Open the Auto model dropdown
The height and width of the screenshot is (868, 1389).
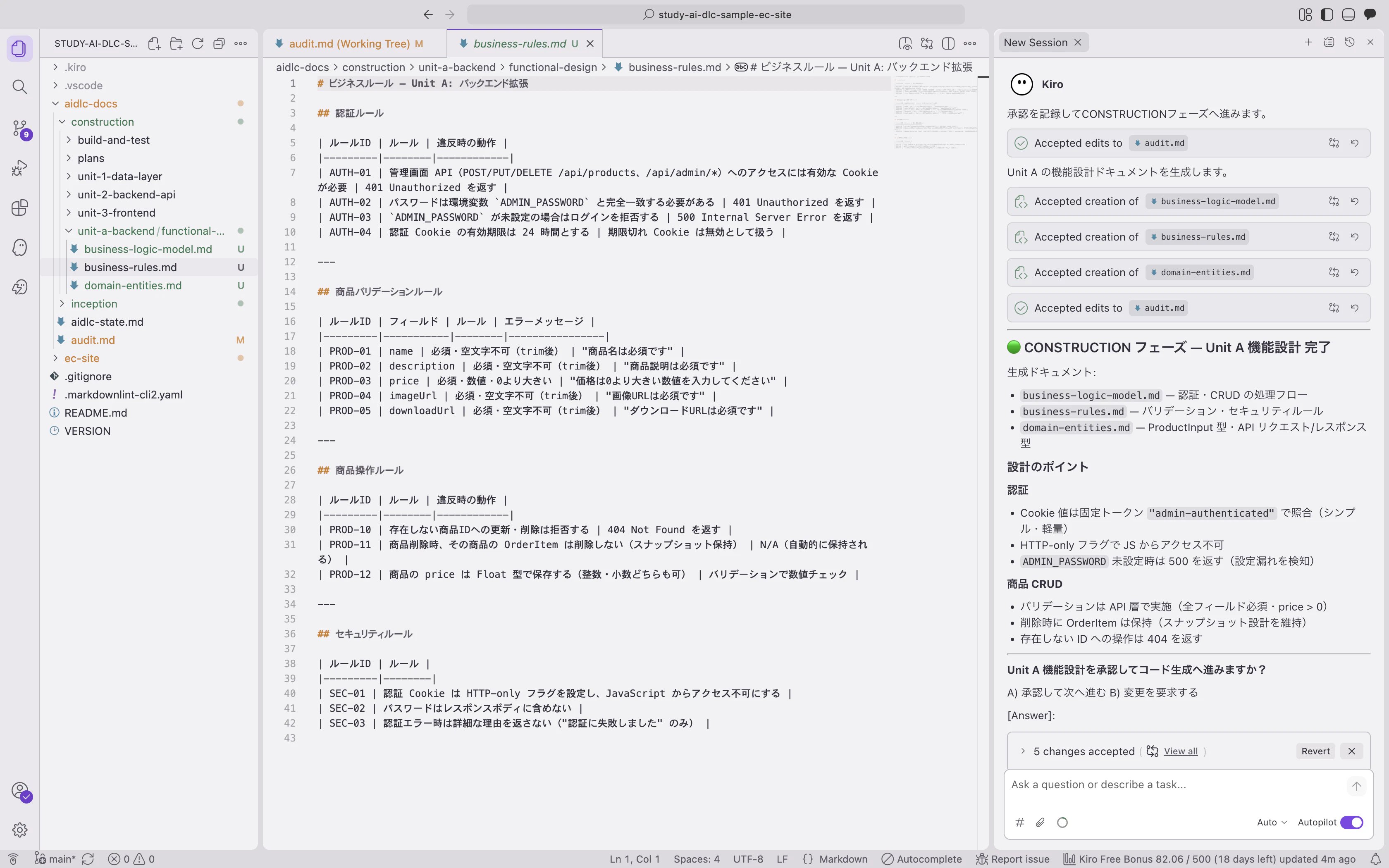1271,823
